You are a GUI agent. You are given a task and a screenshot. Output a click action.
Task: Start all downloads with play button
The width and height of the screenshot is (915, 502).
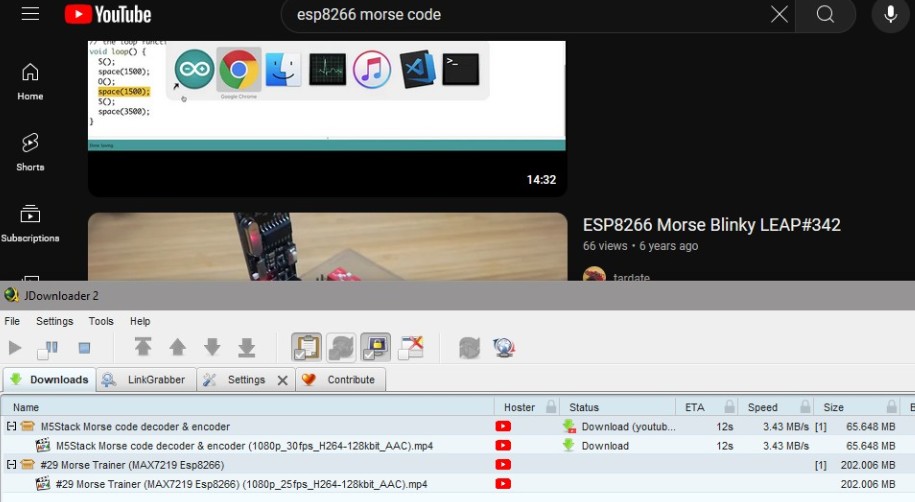click(x=15, y=348)
